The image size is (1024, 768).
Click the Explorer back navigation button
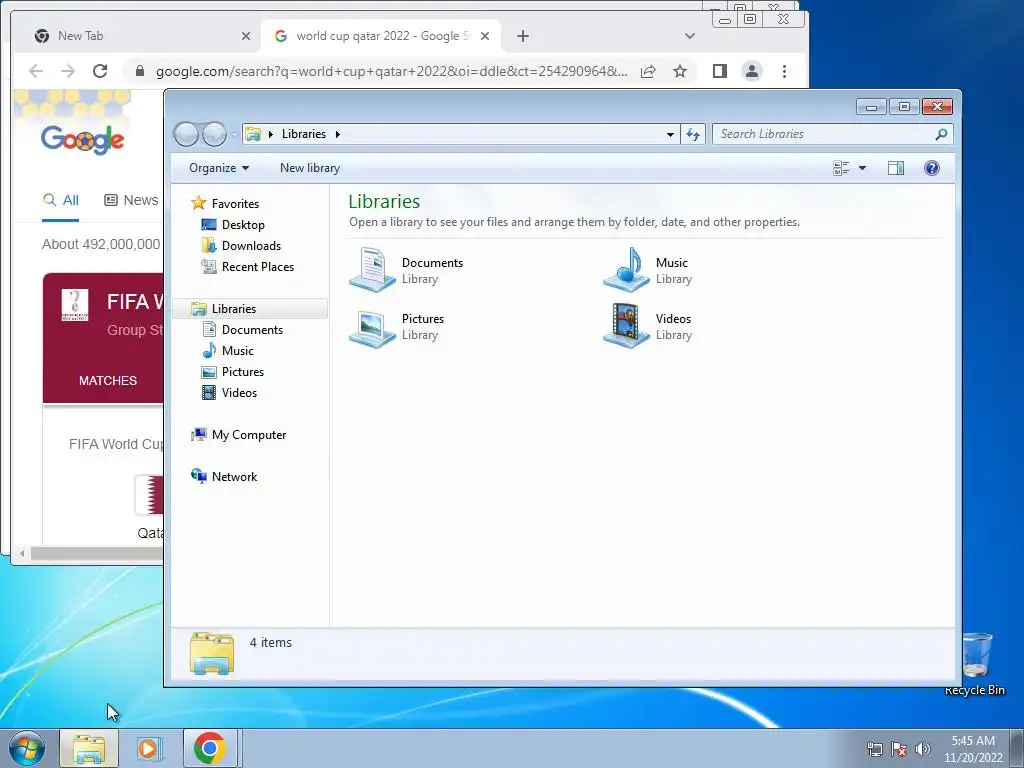[186, 135]
